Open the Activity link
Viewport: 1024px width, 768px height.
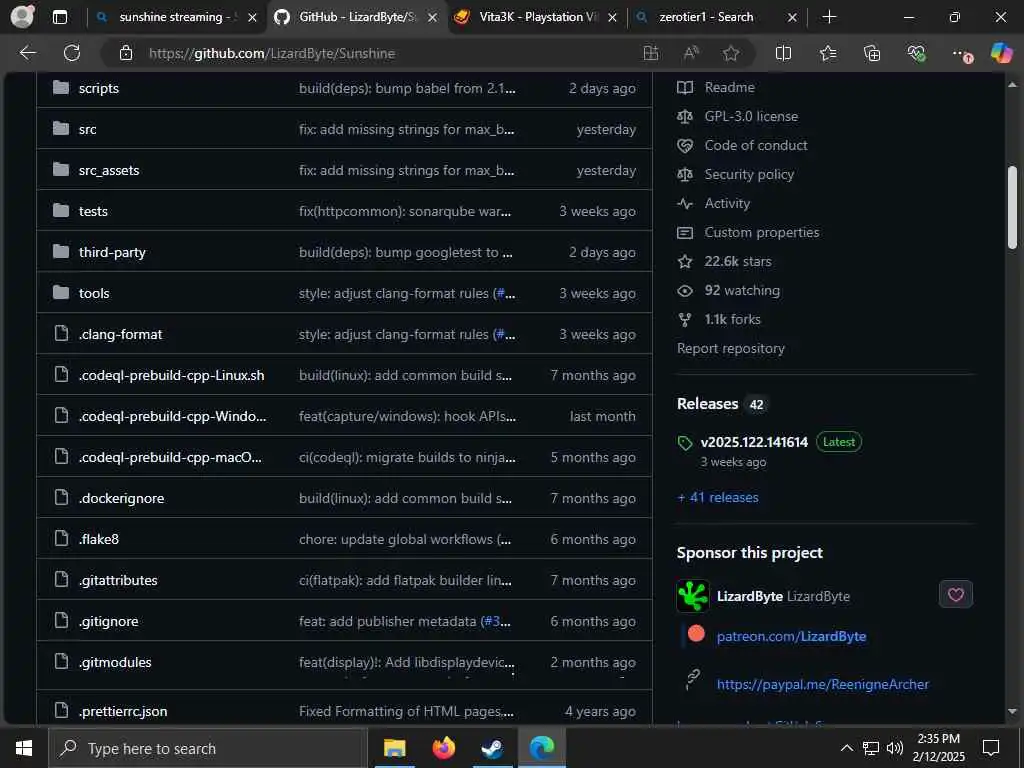pyautogui.click(x=727, y=204)
